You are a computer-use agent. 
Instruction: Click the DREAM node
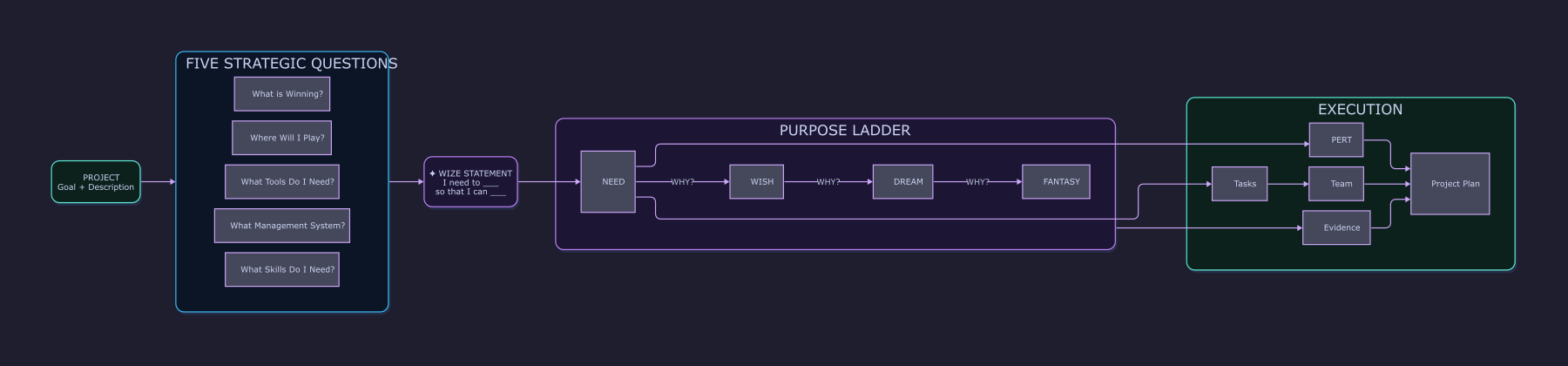pyautogui.click(x=903, y=182)
